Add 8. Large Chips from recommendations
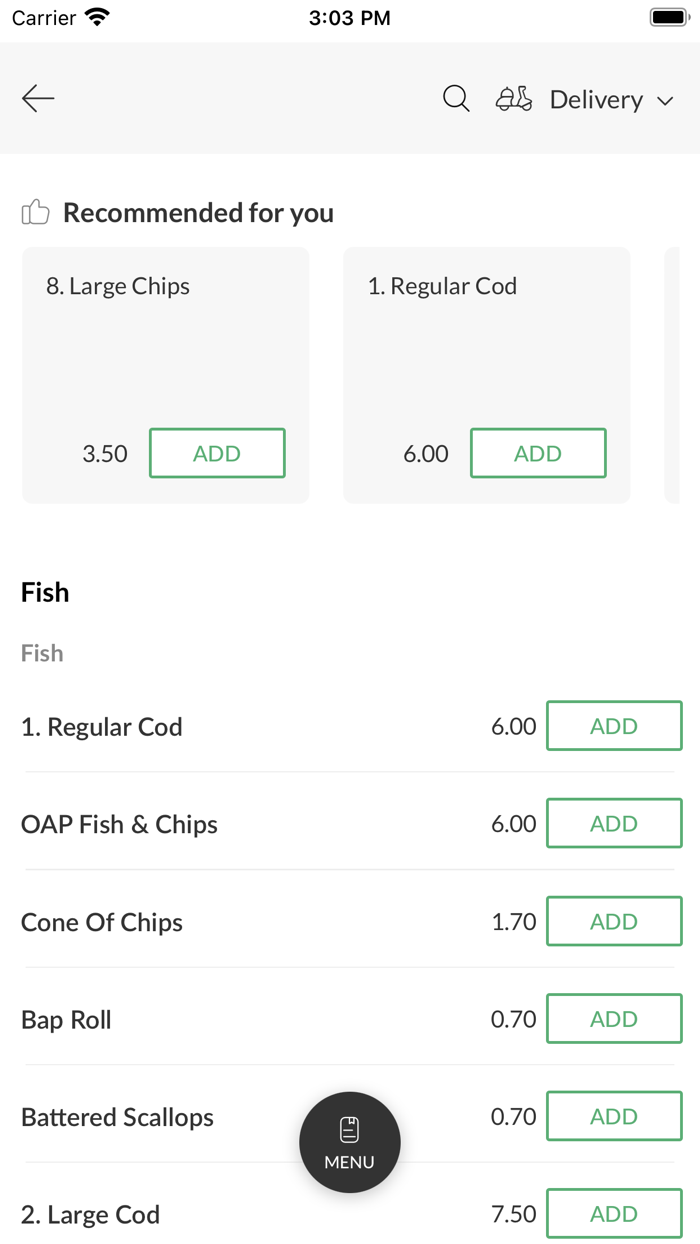The width and height of the screenshot is (700, 1244). point(217,453)
